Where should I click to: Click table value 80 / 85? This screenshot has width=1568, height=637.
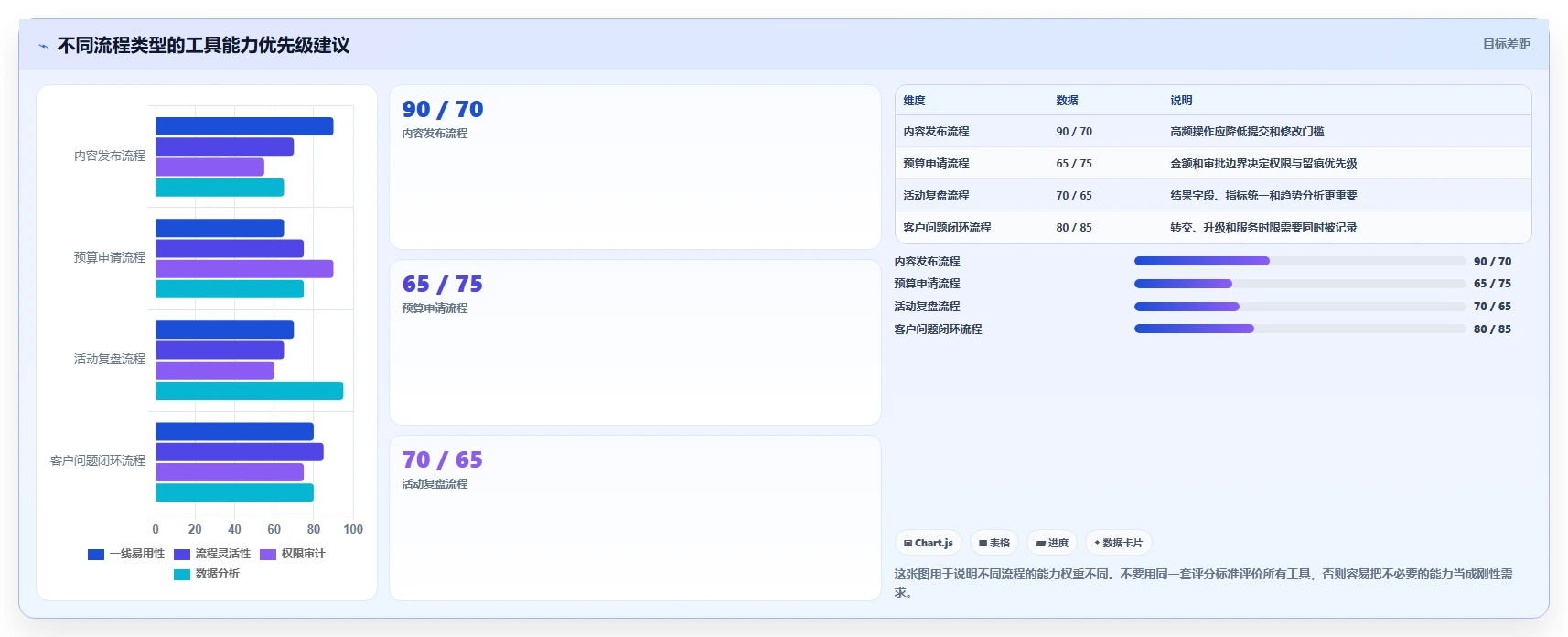[1074, 228]
